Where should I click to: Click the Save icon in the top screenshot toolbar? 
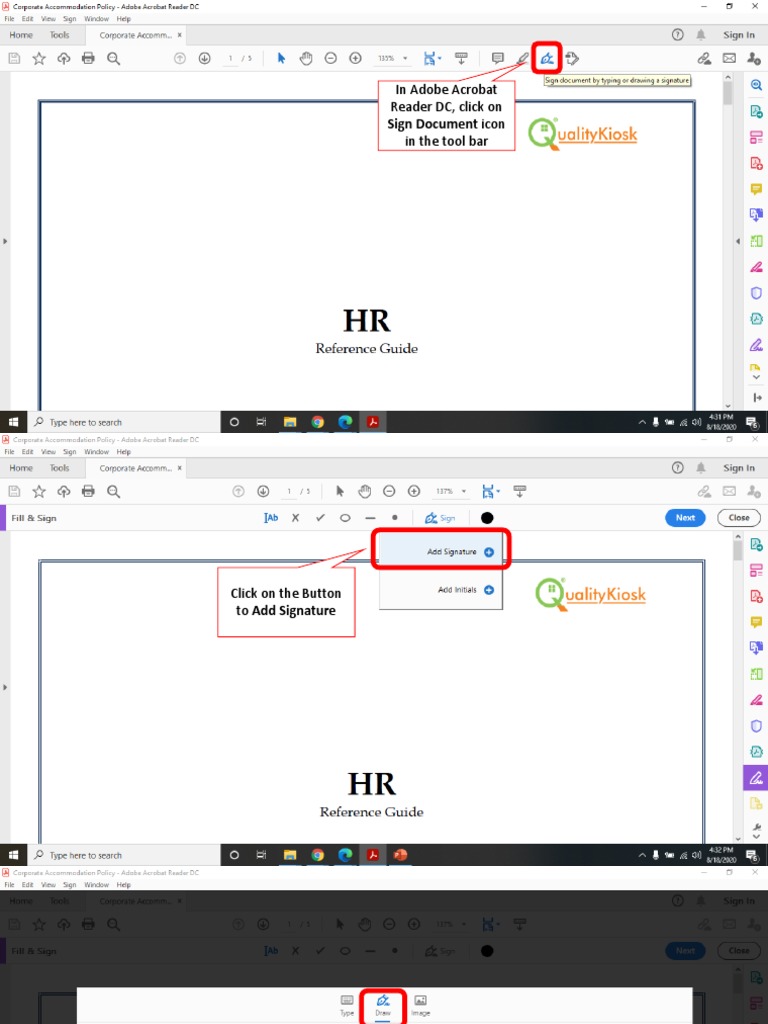tap(14, 58)
